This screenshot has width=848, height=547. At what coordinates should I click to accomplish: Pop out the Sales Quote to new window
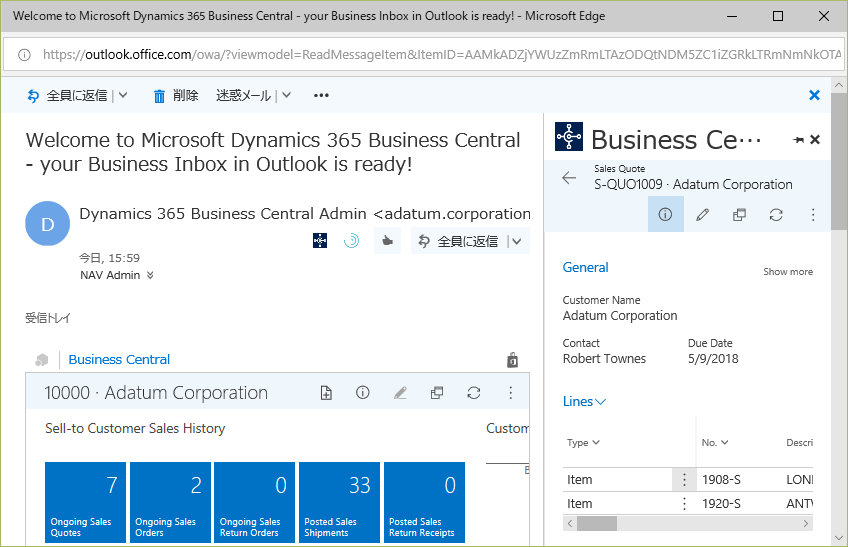[739, 215]
